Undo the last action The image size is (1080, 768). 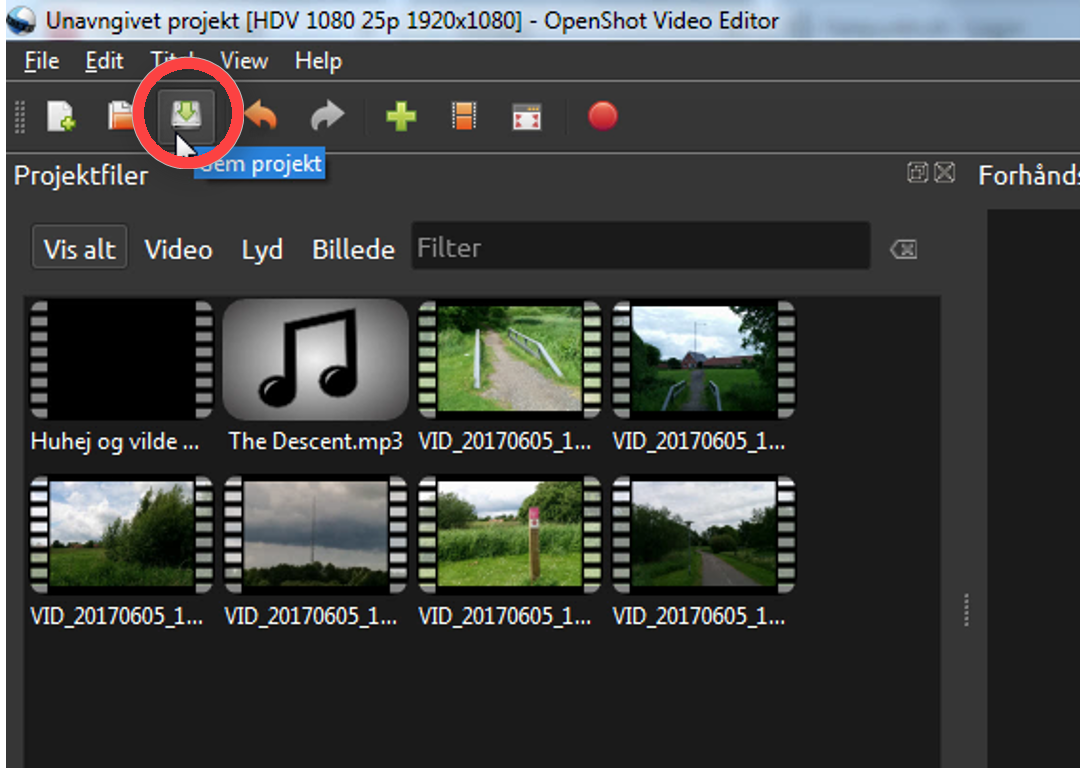coord(261,116)
